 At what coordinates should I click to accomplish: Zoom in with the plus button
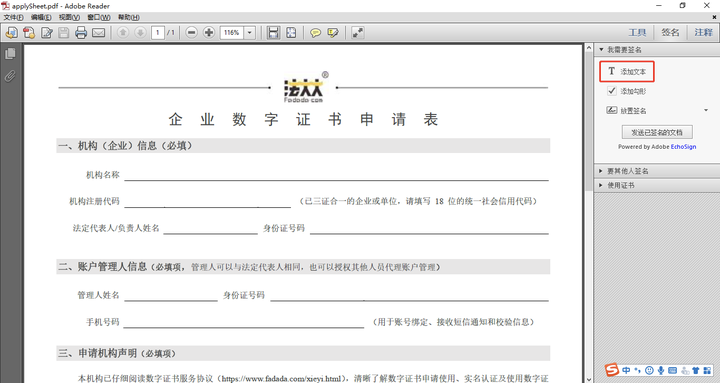coord(209,33)
